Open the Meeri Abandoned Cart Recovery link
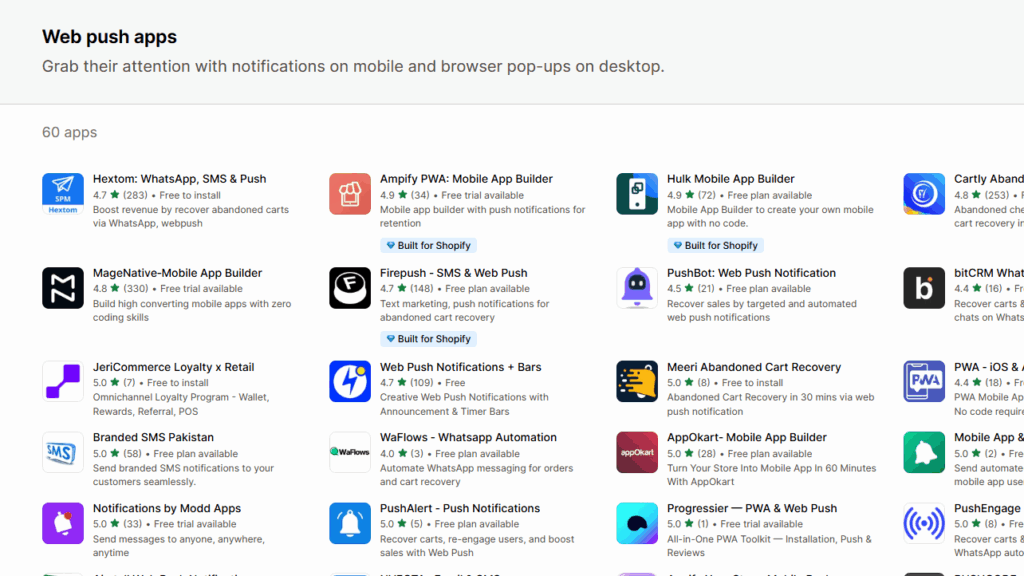The height and width of the screenshot is (576, 1024). tap(754, 367)
